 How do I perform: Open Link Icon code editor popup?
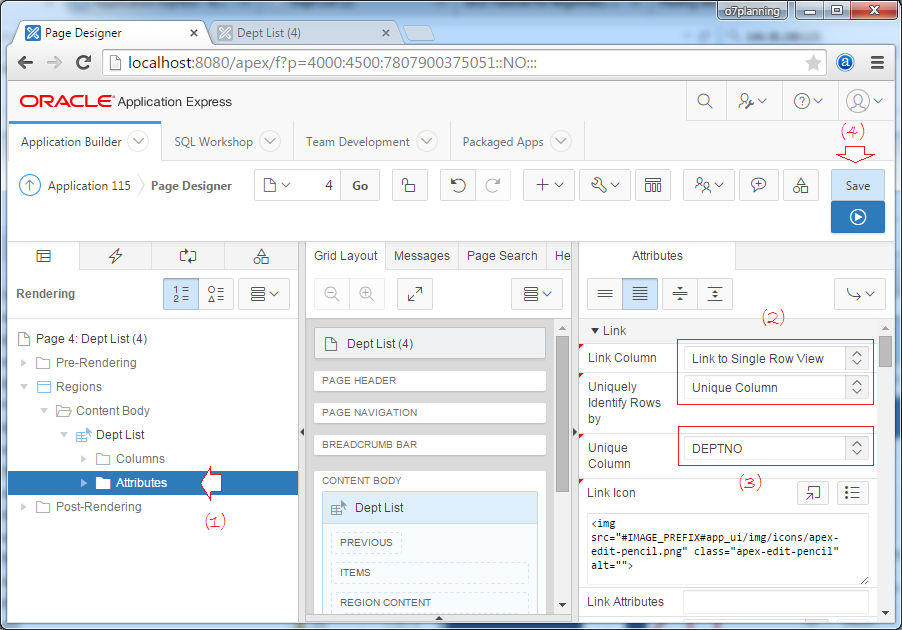coord(813,492)
